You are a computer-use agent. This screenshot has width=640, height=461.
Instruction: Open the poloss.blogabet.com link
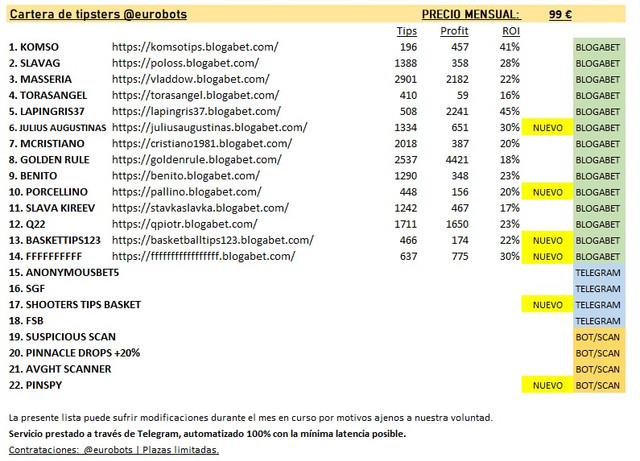tap(185, 63)
